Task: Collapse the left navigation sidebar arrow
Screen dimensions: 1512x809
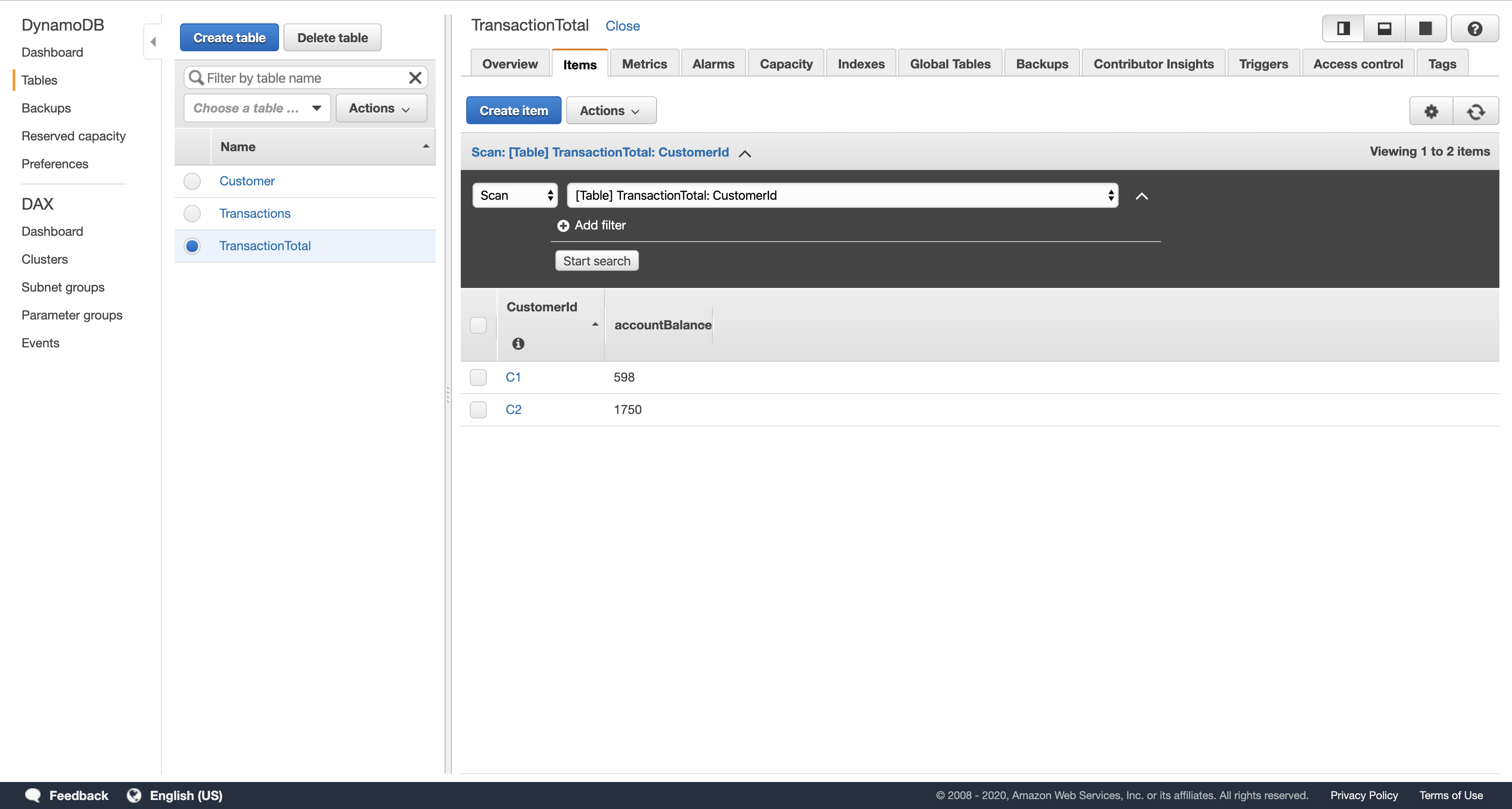Action: pyautogui.click(x=153, y=42)
